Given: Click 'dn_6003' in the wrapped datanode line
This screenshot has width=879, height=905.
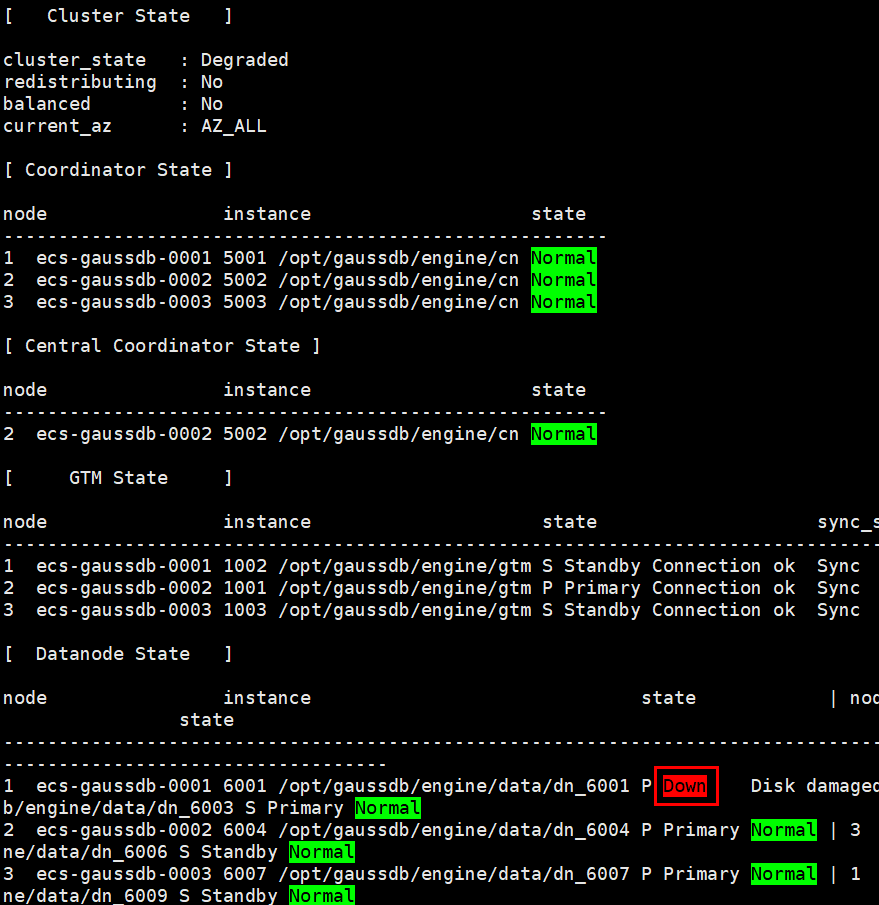Looking at the screenshot, I should point(196,808).
